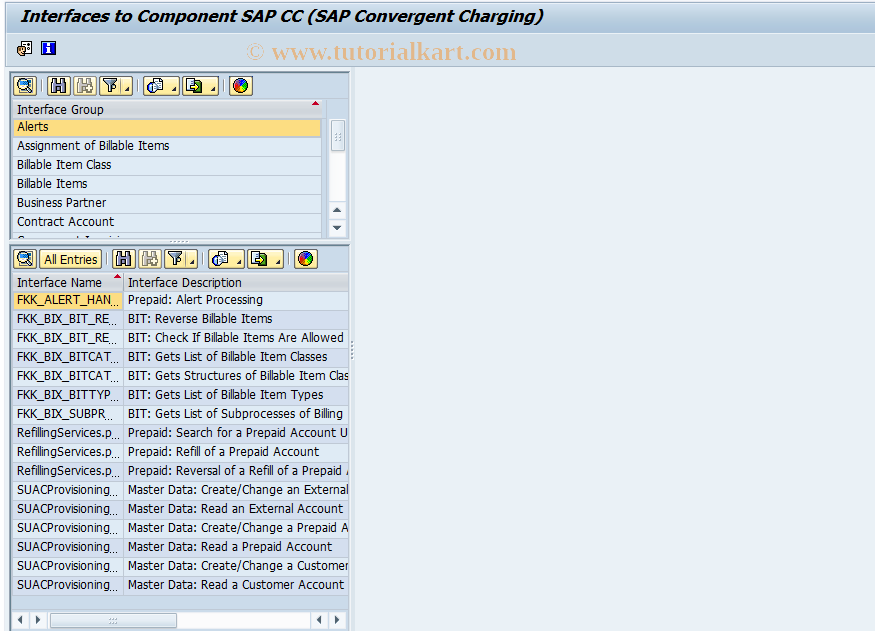
Task: Select Prepaid: Alert Processing description
Action: point(237,300)
